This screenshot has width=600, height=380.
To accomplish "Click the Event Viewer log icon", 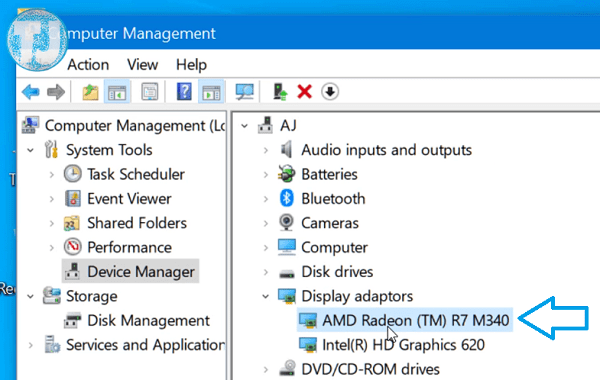I will [x=73, y=199].
